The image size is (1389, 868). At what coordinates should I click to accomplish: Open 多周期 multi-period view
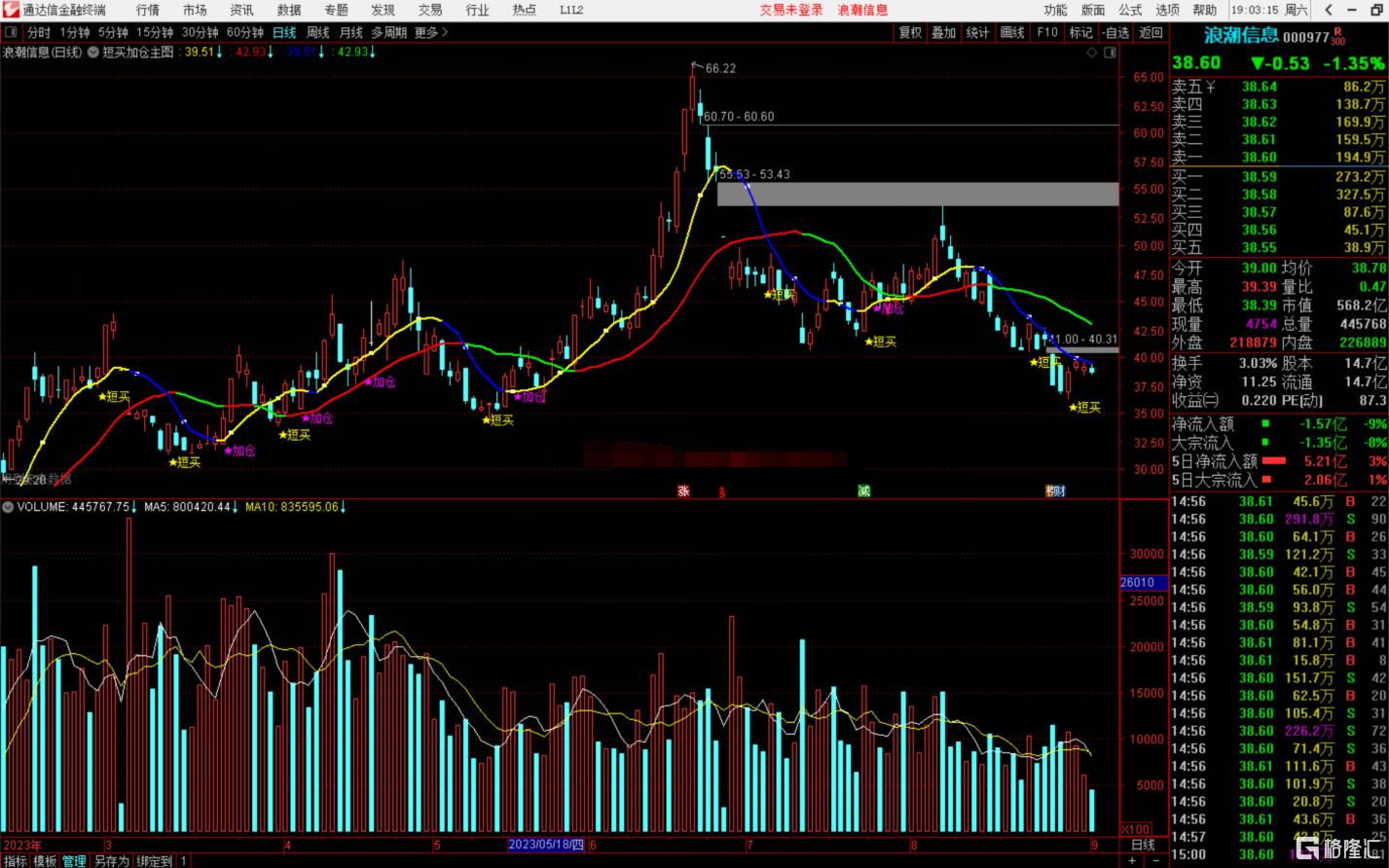[x=388, y=32]
